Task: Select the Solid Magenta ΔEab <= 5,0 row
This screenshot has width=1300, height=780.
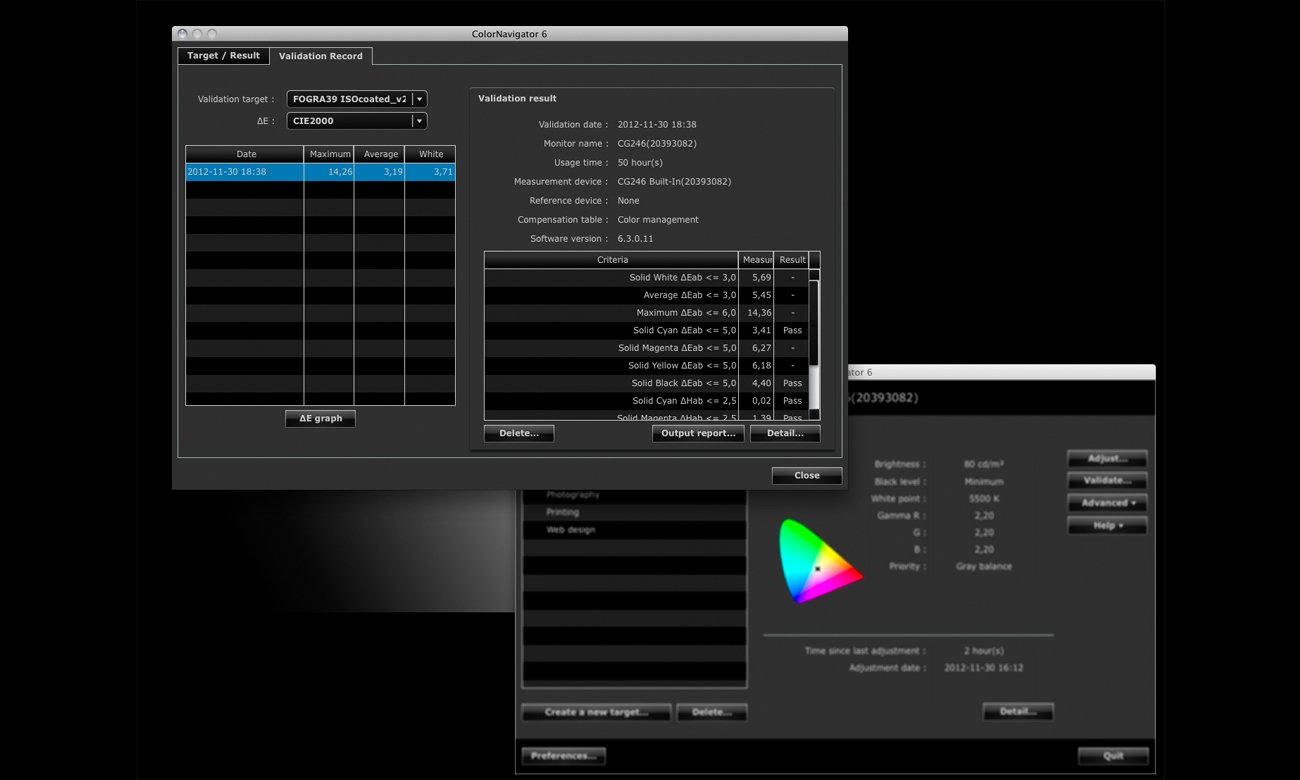Action: (x=647, y=348)
